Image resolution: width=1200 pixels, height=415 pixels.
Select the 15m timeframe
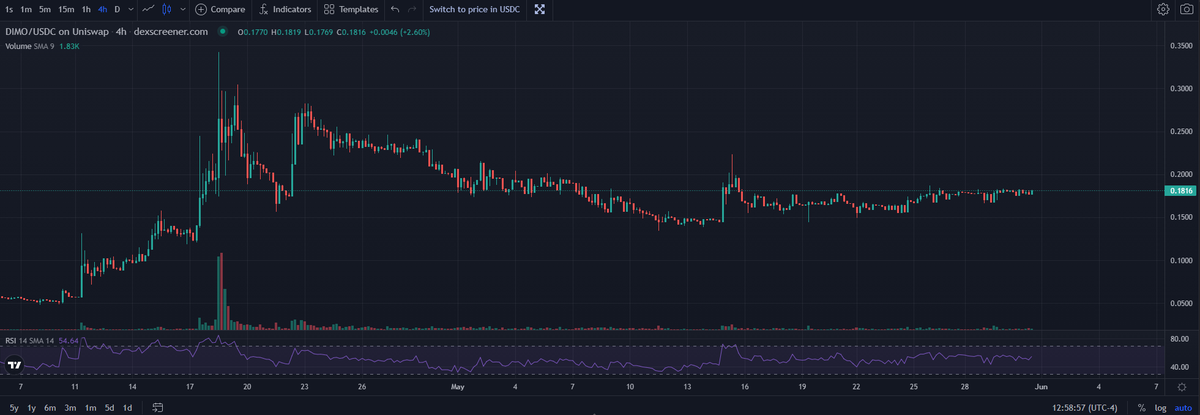tap(66, 9)
